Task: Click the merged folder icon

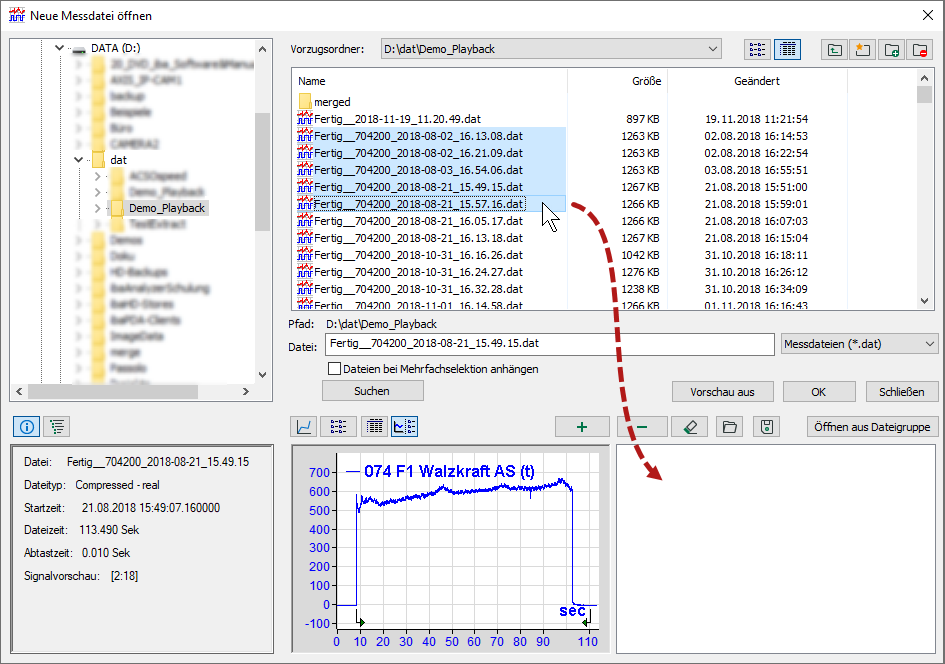Action: [x=305, y=101]
